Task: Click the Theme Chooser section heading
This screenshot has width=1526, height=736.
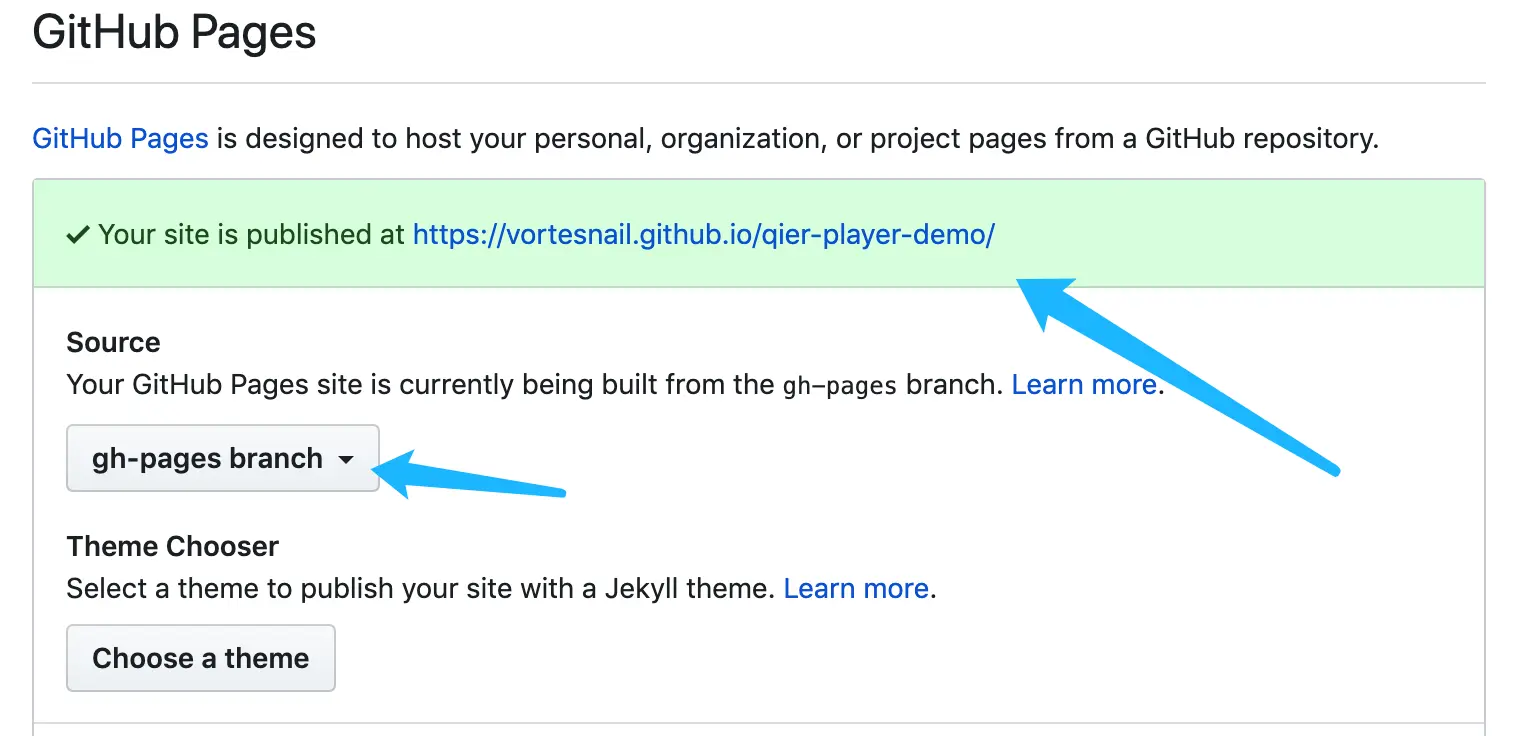Action: [x=173, y=547]
